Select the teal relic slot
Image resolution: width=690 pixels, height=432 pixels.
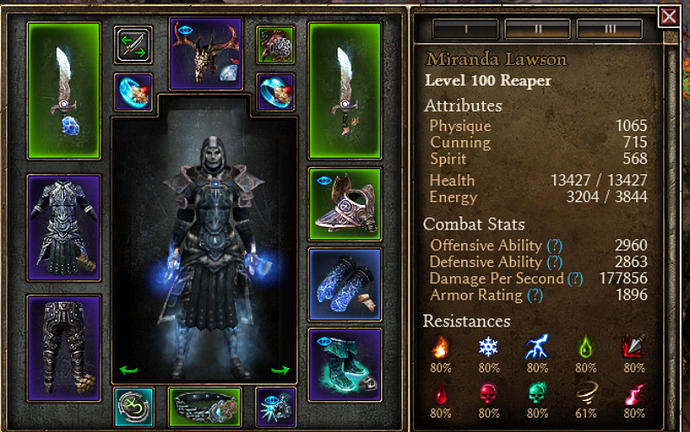coord(134,407)
